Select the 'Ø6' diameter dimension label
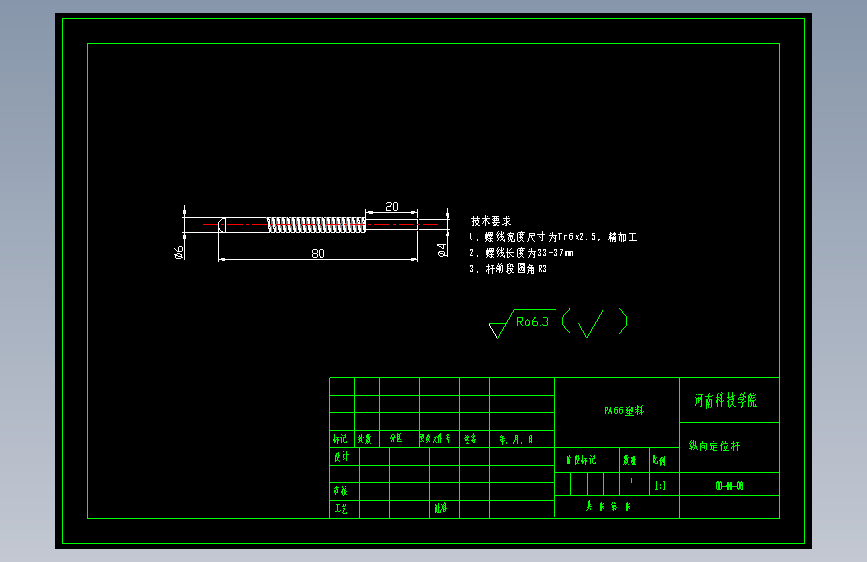The height and width of the screenshot is (562, 867). [x=179, y=252]
